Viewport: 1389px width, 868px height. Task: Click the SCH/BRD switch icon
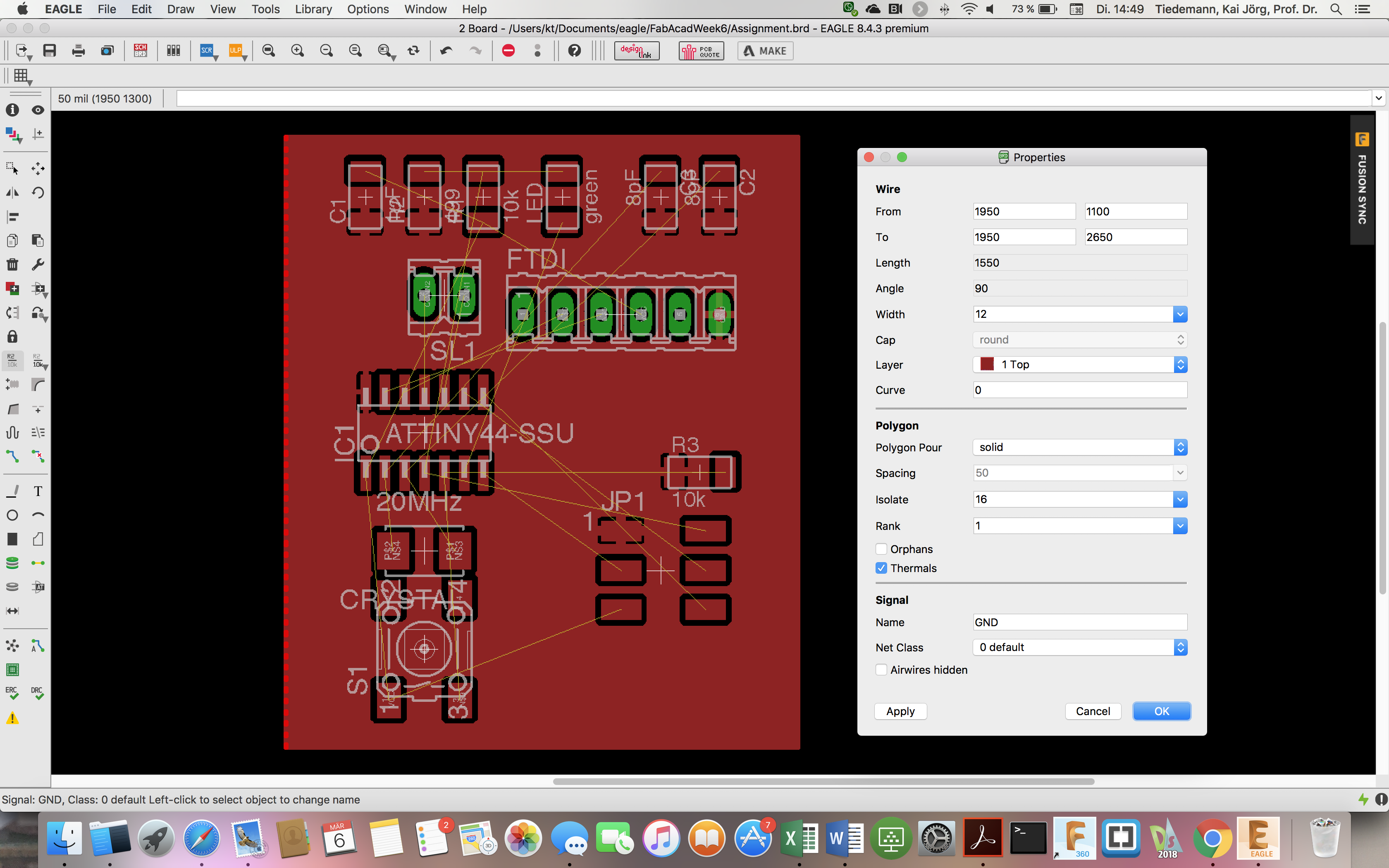pos(140,50)
